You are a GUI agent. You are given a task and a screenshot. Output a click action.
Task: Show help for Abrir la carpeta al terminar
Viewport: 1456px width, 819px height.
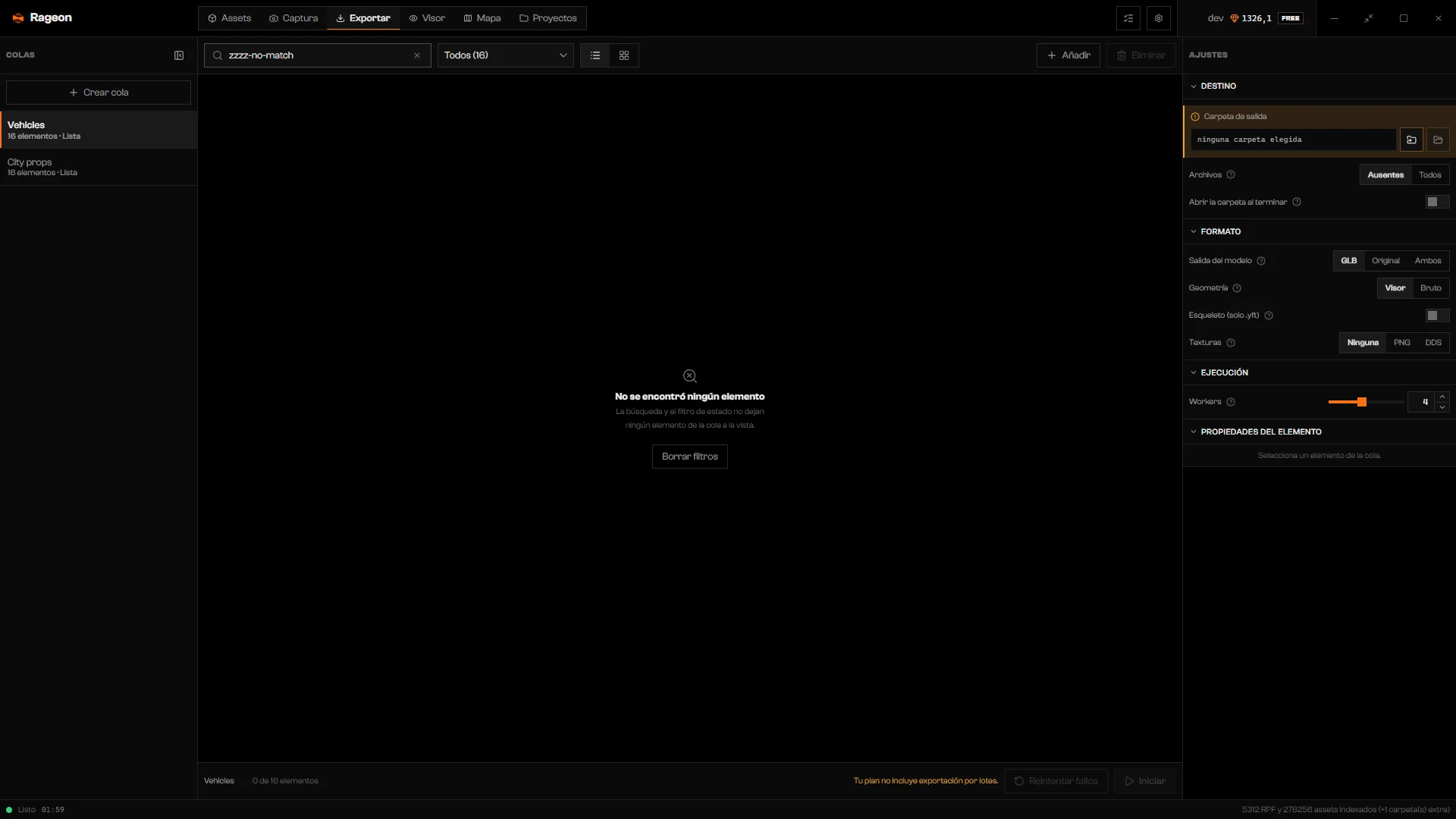(1297, 202)
